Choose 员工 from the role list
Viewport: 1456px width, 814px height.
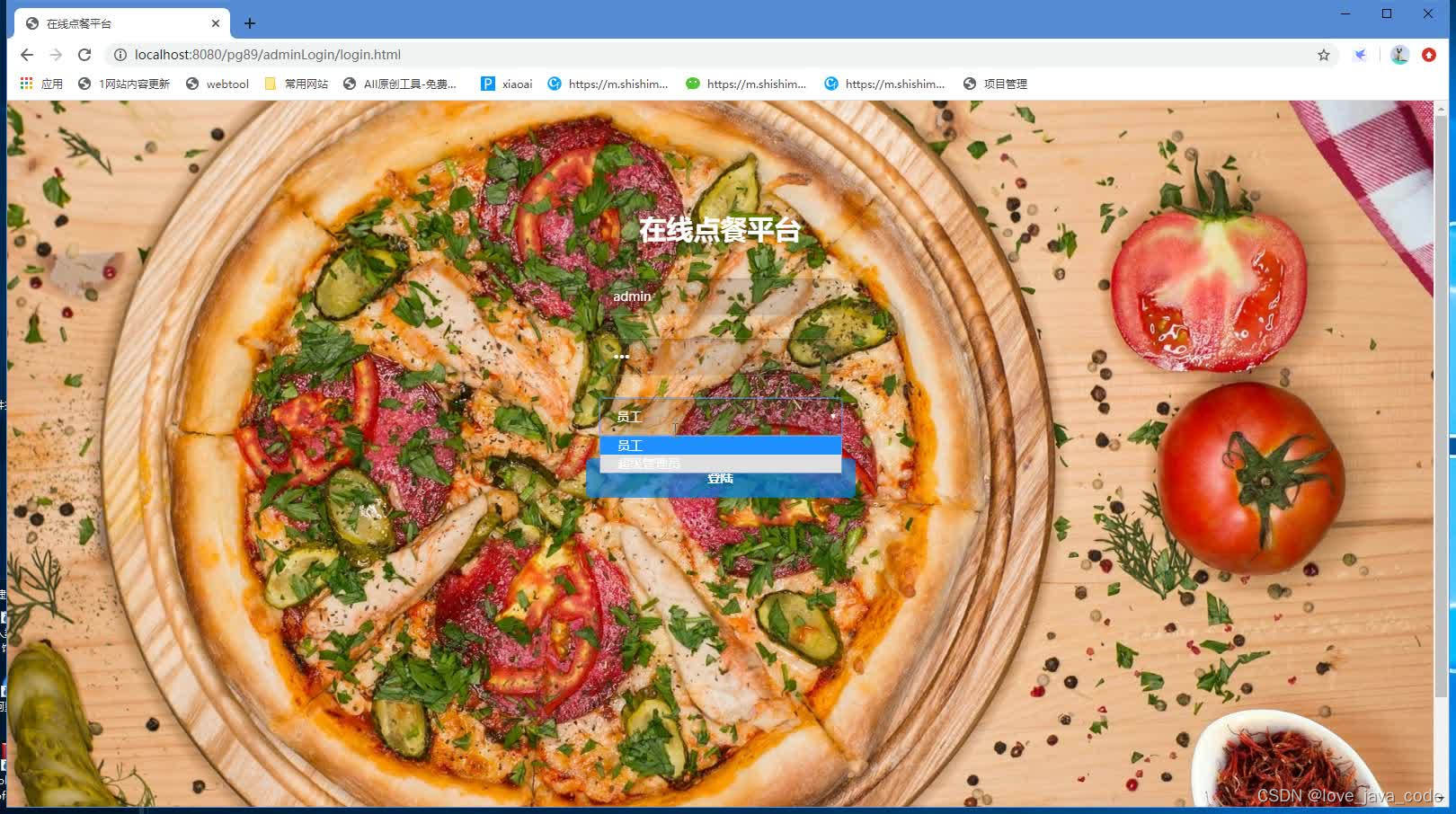click(720, 446)
